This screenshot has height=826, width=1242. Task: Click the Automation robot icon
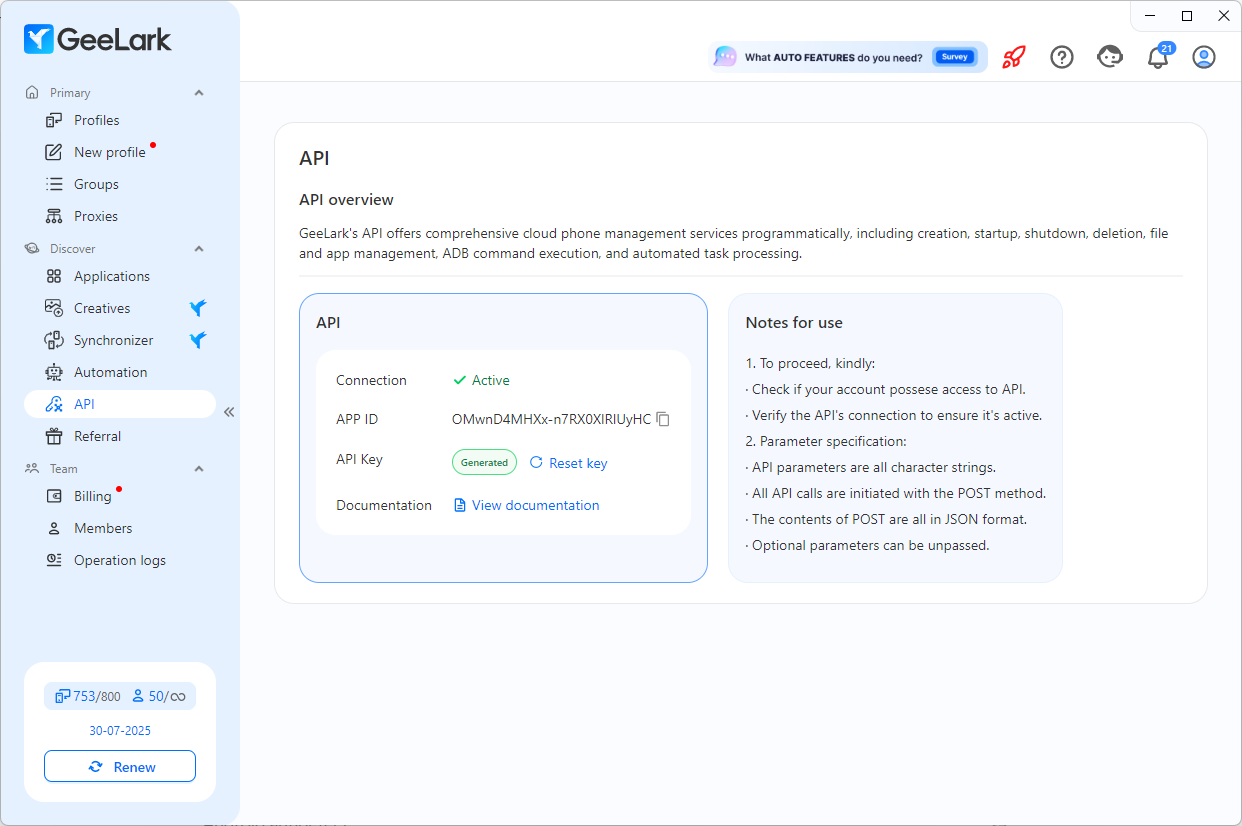(54, 372)
